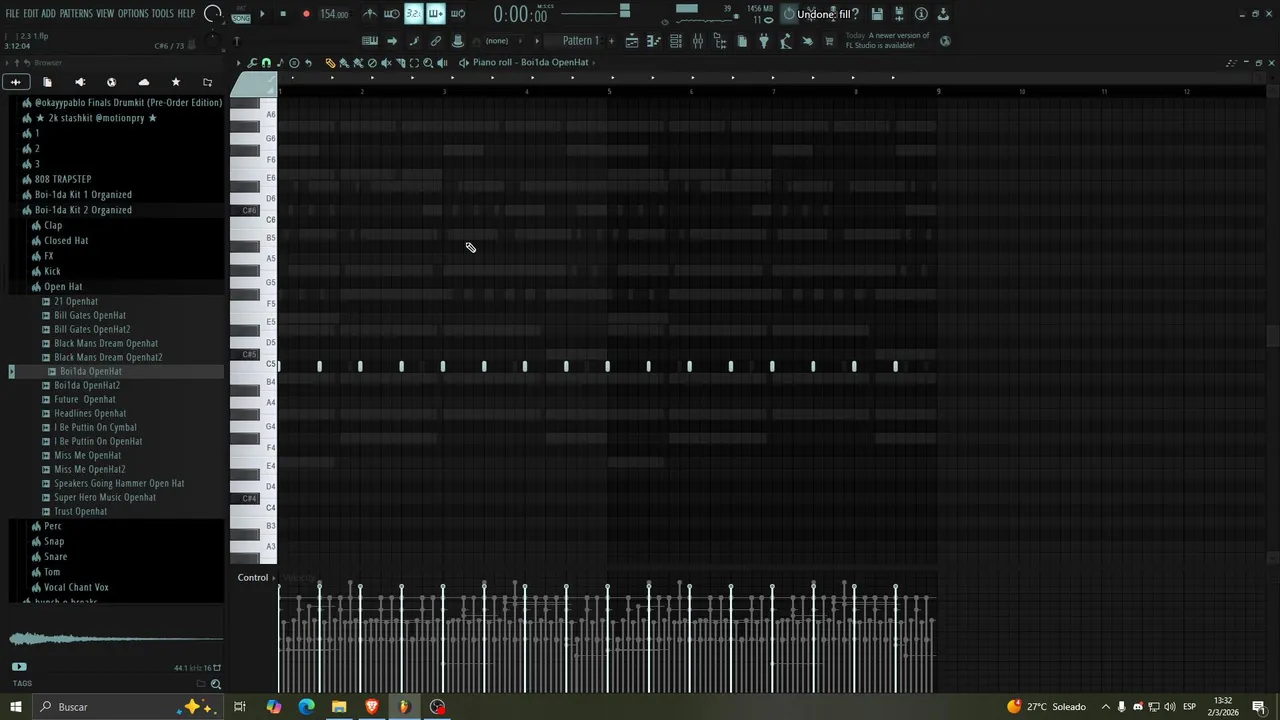Open the Control lane selector dropdown
Screen dimensions: 1280x720
pyautogui.click(x=256, y=578)
